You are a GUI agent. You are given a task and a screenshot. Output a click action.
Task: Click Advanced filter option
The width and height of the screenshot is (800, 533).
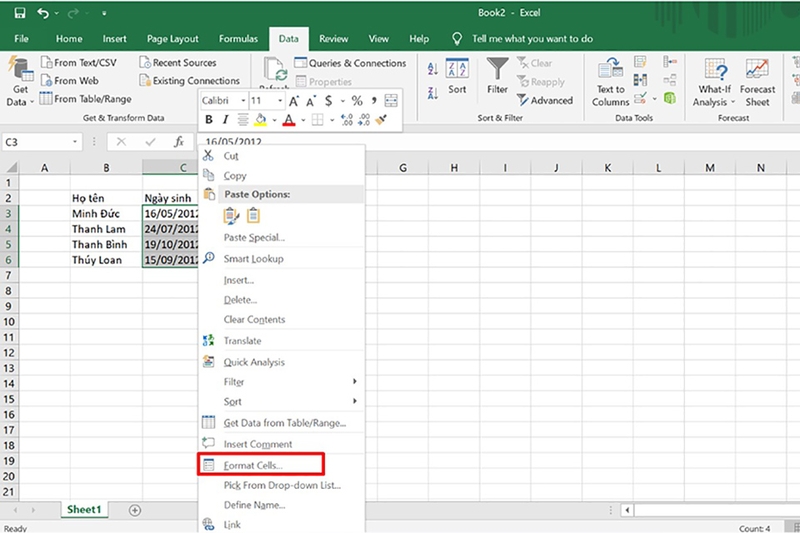tap(545, 100)
